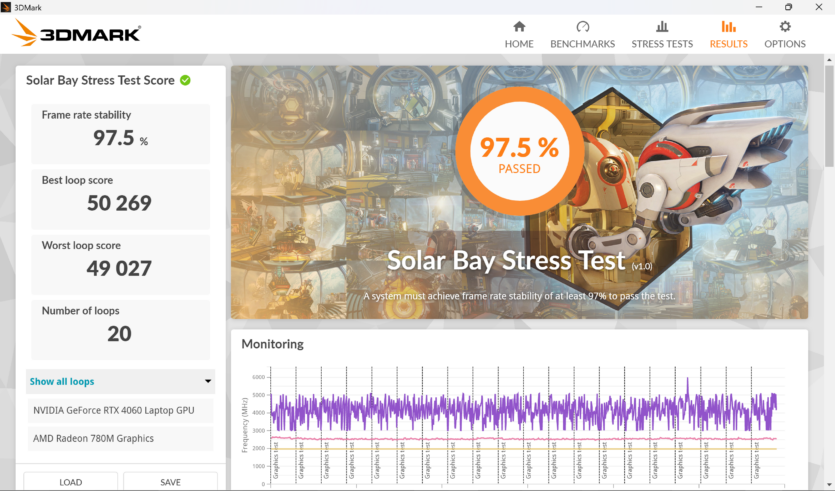Screen dimensions: 835x491
Task: Open the OPTIONS tab label
Action: coord(785,44)
